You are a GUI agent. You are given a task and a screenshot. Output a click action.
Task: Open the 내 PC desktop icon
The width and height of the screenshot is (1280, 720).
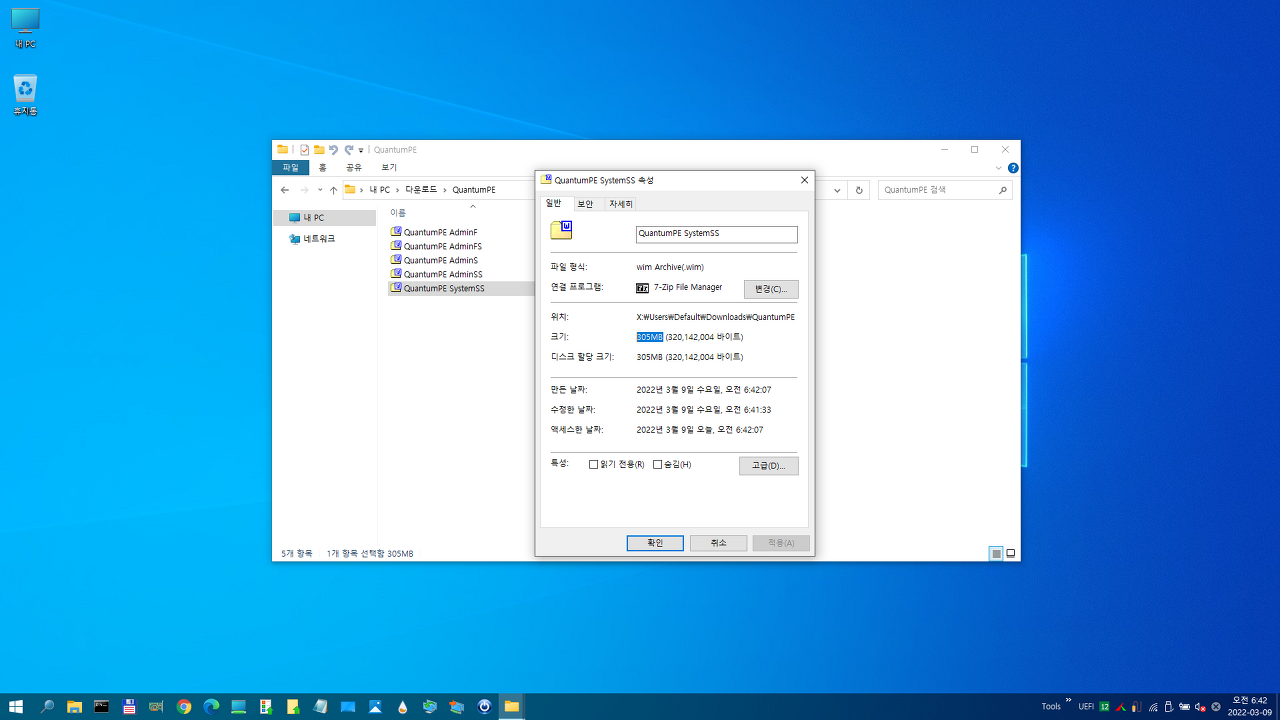click(25, 28)
